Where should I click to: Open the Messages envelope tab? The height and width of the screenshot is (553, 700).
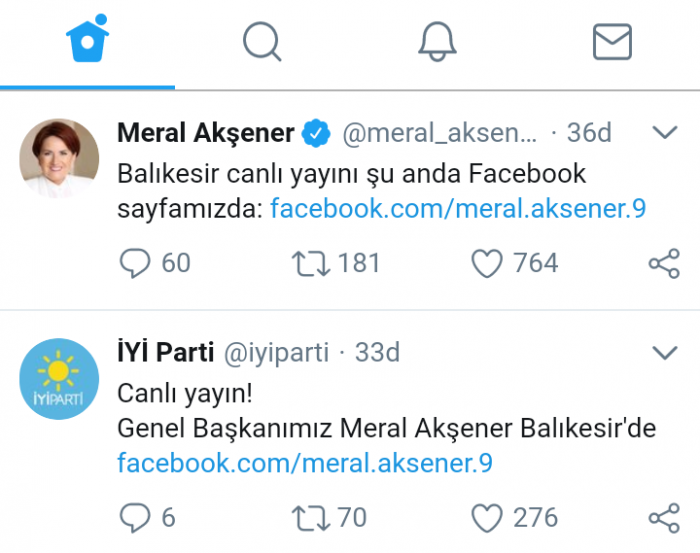click(x=612, y=42)
